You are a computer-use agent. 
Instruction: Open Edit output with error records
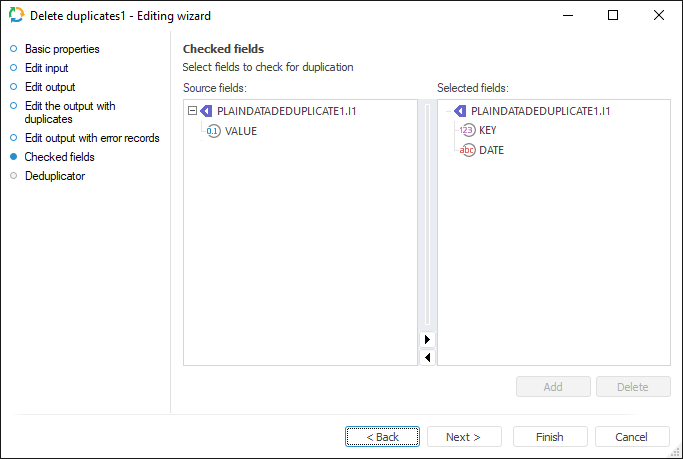click(x=92, y=138)
